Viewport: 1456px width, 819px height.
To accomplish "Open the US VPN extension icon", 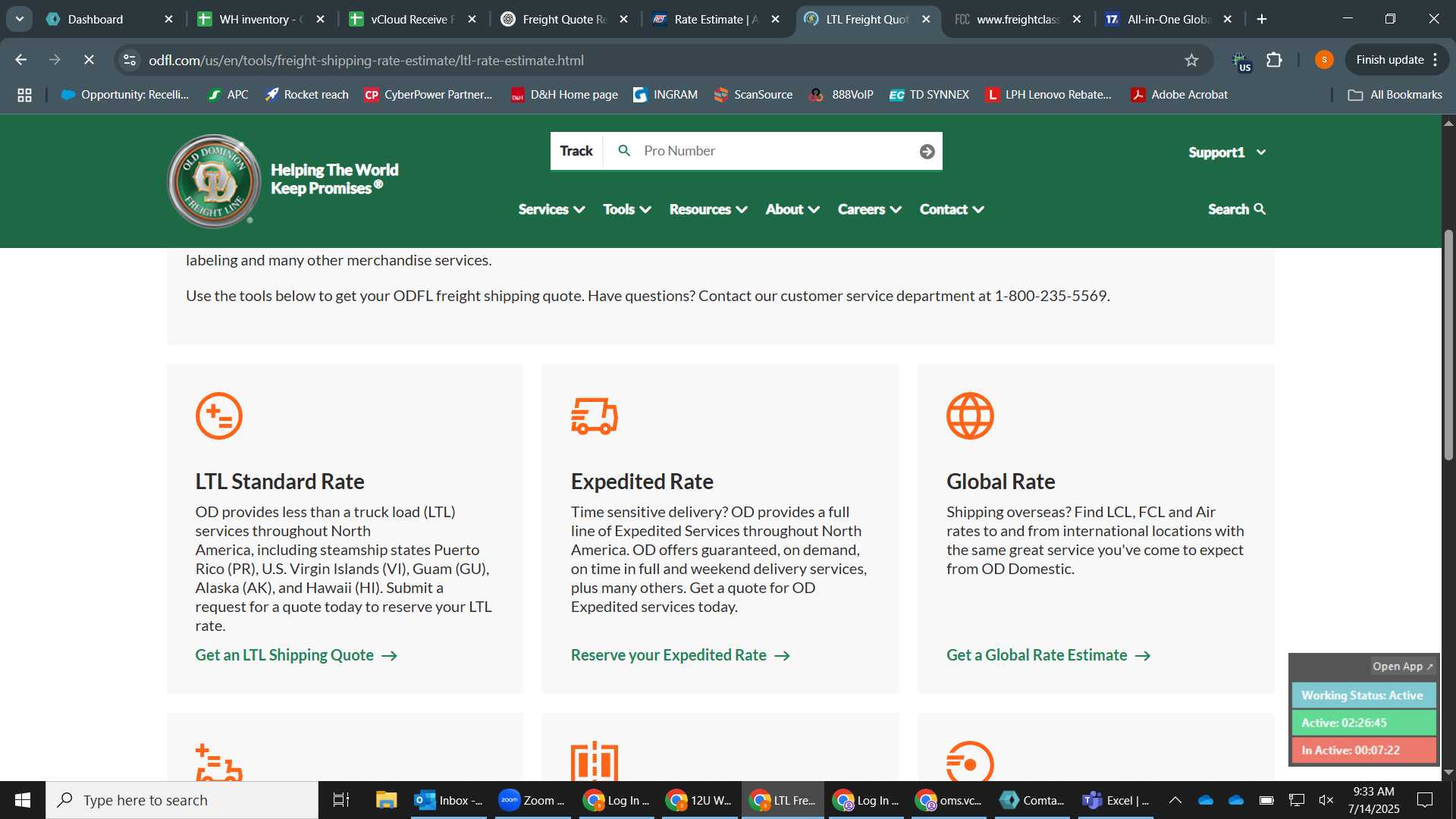I will pyautogui.click(x=1241, y=61).
